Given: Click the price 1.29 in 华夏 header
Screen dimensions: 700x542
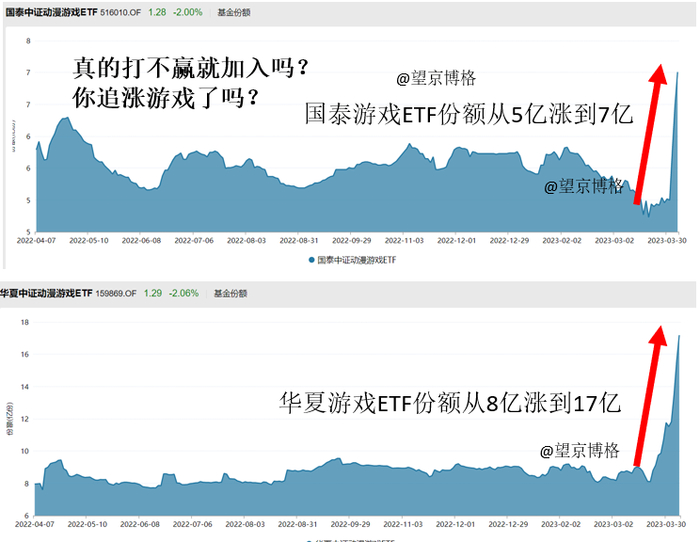Looking at the screenshot, I should [153, 293].
